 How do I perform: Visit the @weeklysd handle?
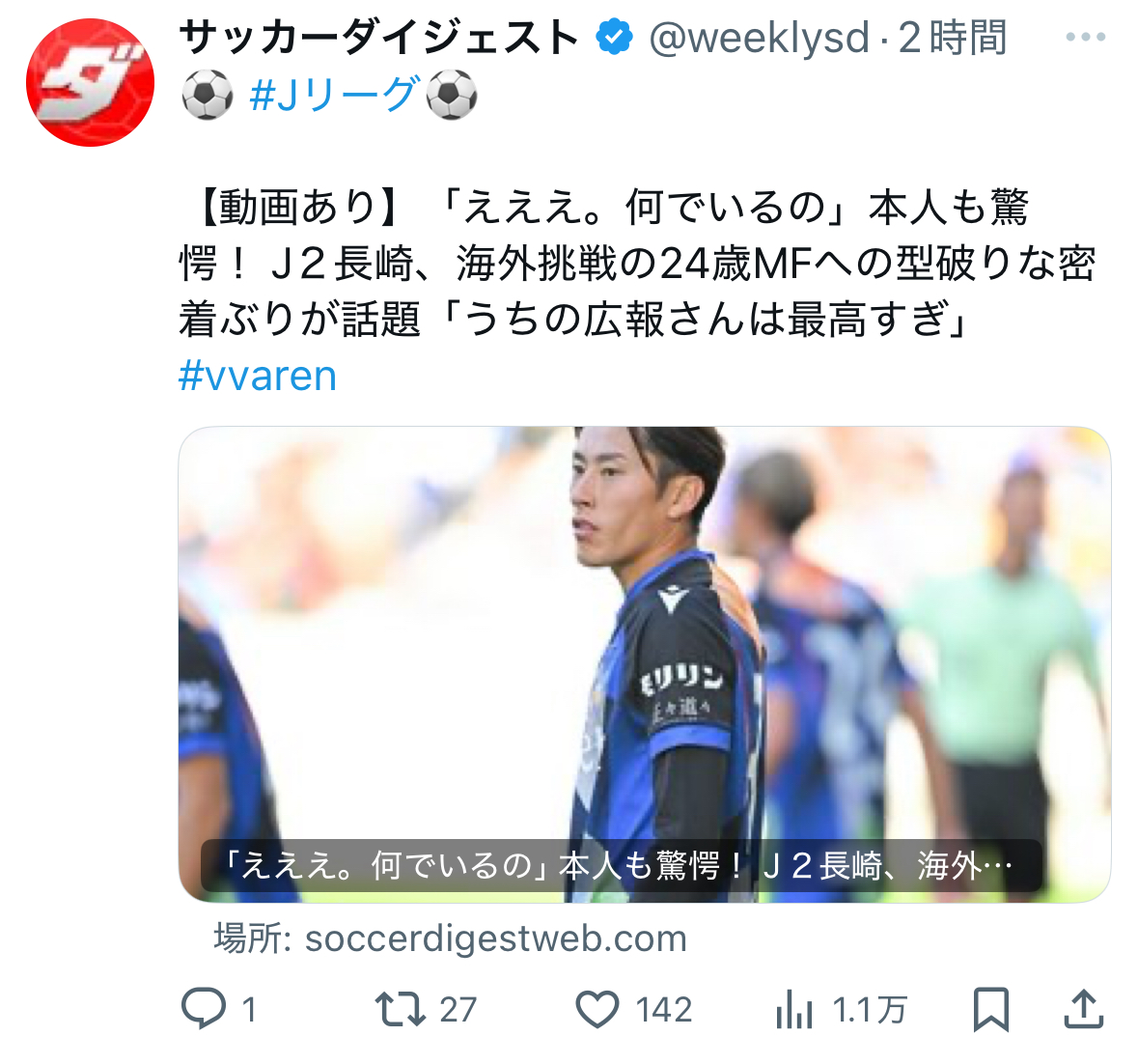[760, 38]
